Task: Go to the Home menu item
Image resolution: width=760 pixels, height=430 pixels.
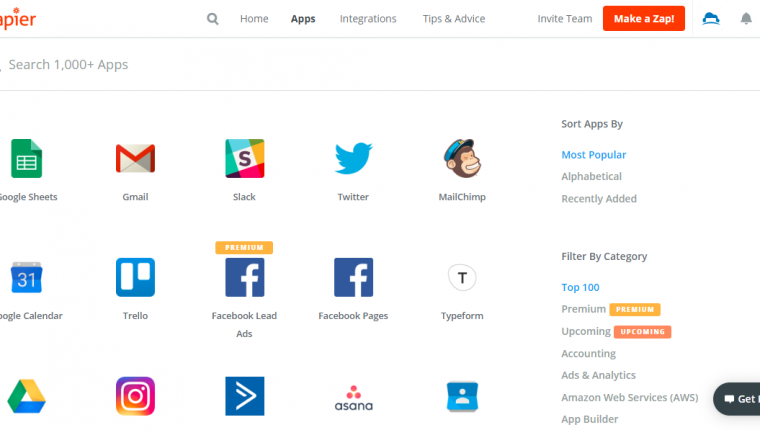Action: 254,19
